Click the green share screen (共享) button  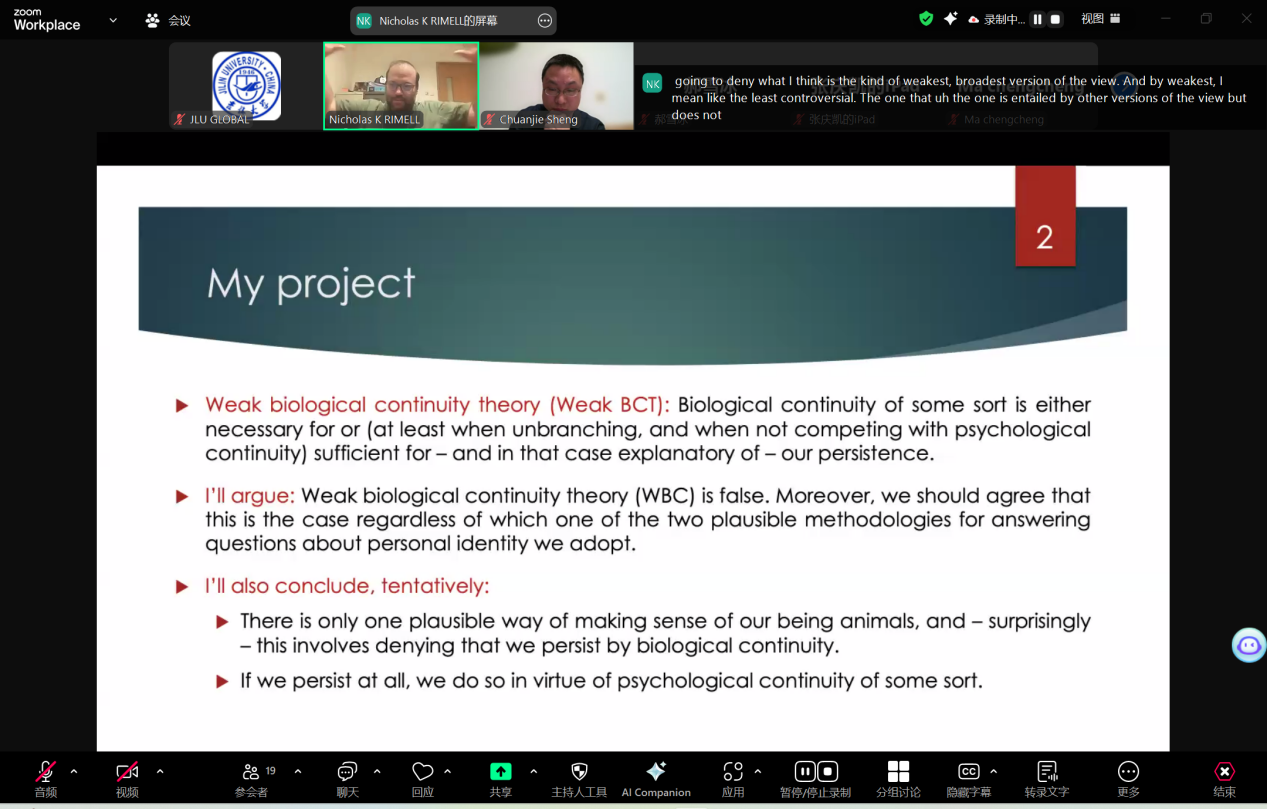tap(500, 778)
